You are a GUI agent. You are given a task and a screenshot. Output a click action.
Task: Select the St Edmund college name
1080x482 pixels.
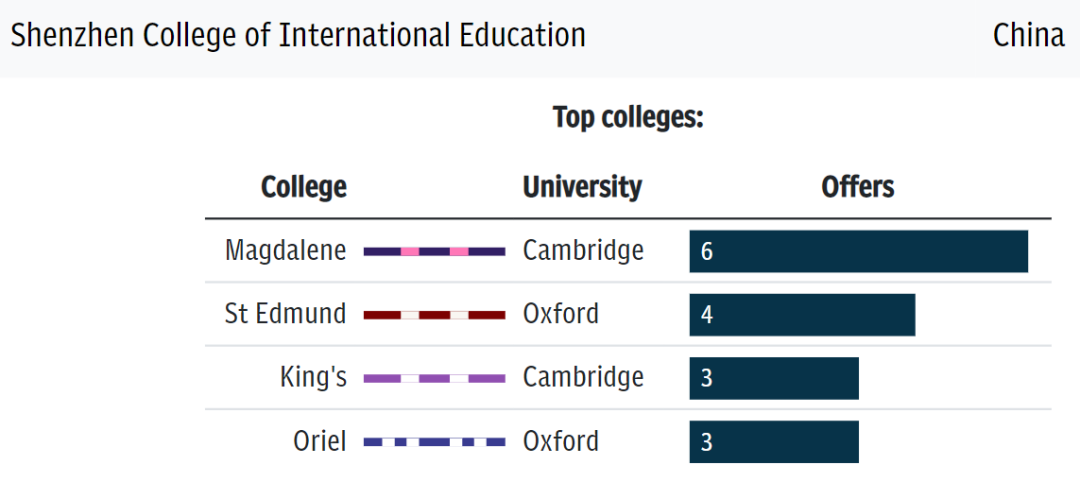tap(285, 314)
